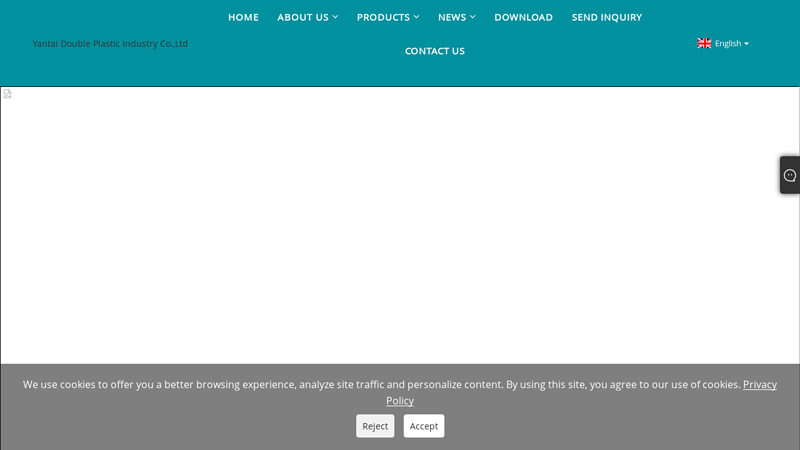Image resolution: width=800 pixels, height=450 pixels.
Task: Open the Send Inquiry page
Action: [607, 17]
